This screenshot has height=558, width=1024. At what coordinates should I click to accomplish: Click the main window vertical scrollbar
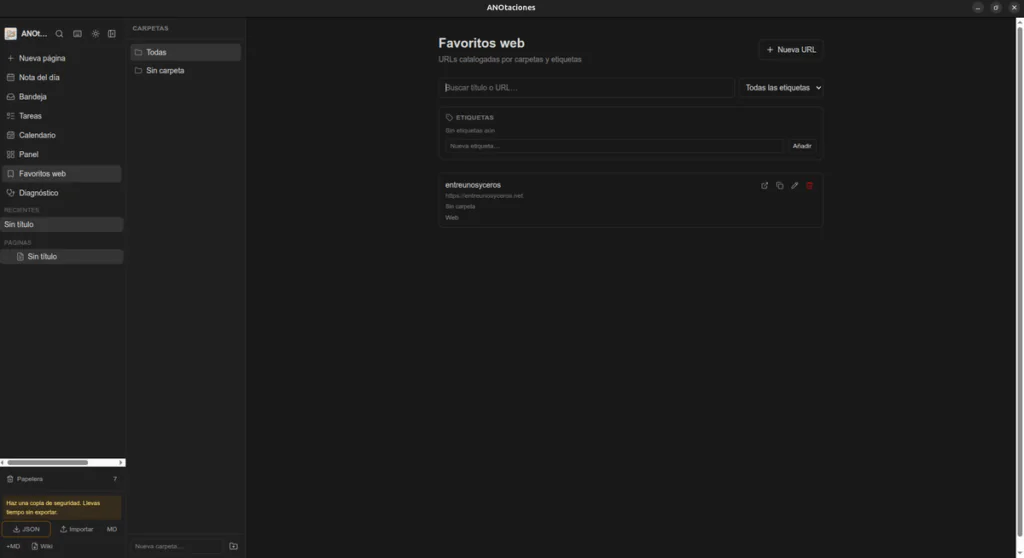point(1019,282)
